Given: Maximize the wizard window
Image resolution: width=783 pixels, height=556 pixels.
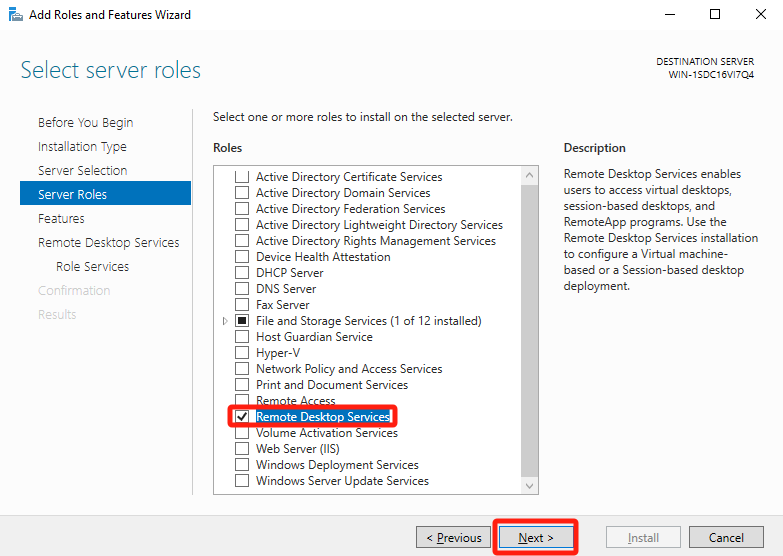Looking at the screenshot, I should point(715,15).
